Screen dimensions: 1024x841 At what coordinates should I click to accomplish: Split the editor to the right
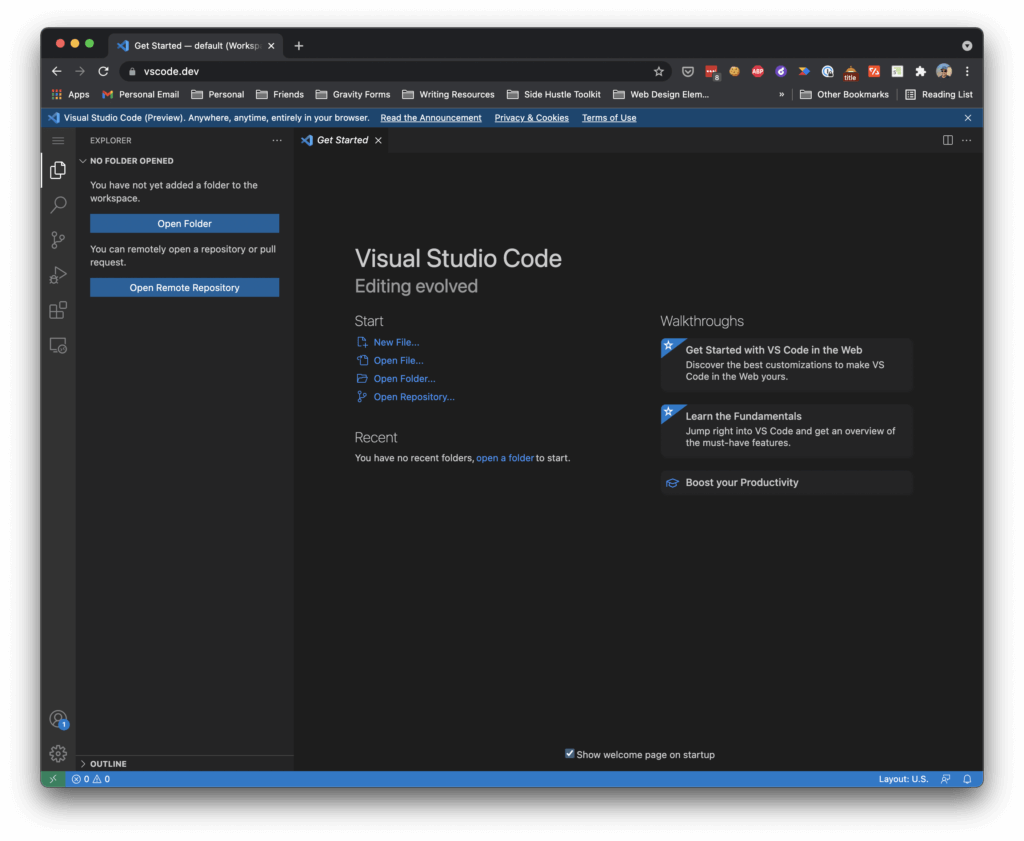click(948, 140)
